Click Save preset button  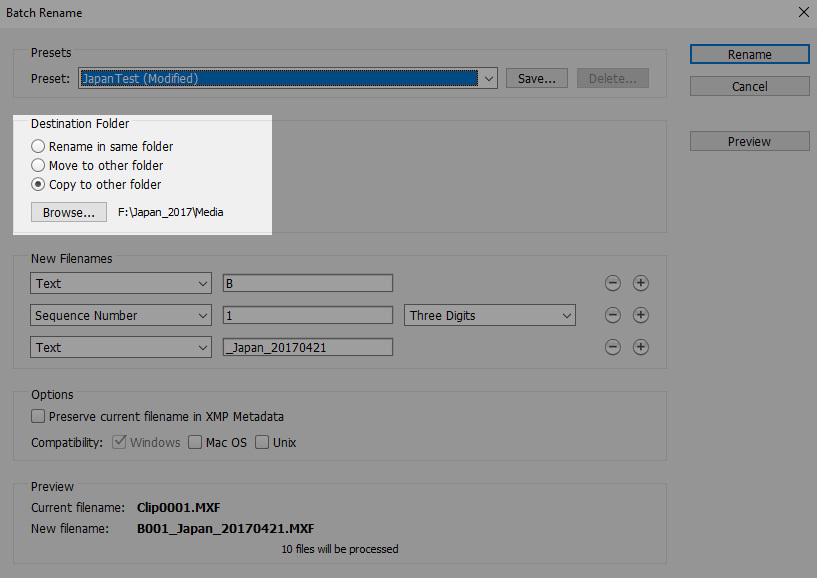point(537,79)
